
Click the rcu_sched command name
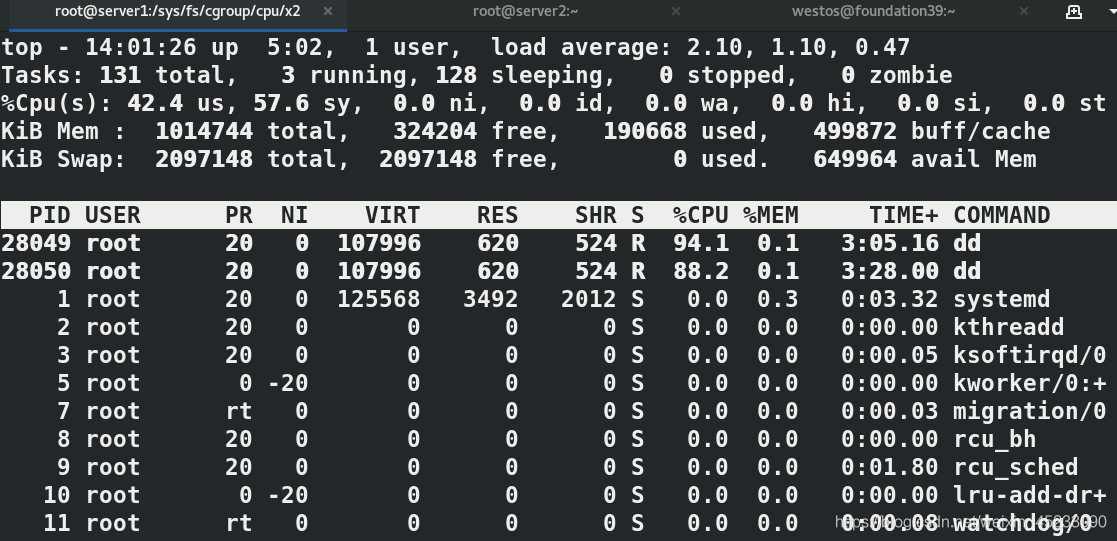(1016, 467)
